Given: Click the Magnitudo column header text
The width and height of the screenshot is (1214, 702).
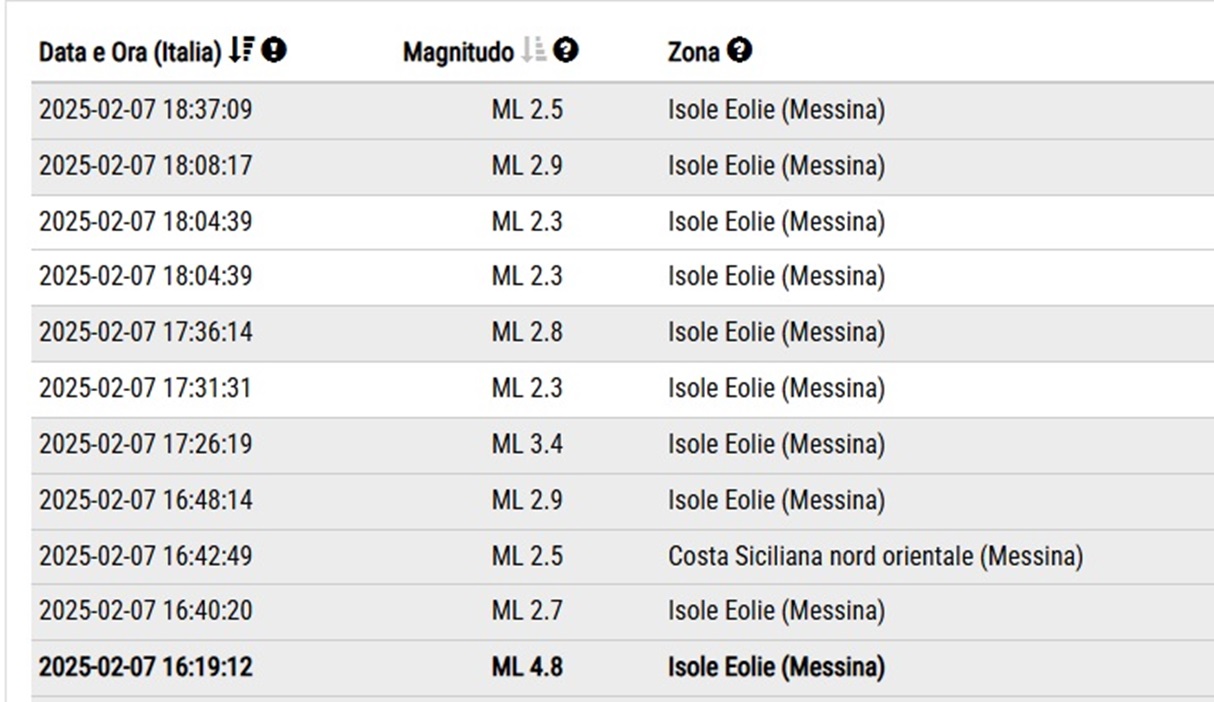Looking at the screenshot, I should (x=457, y=52).
